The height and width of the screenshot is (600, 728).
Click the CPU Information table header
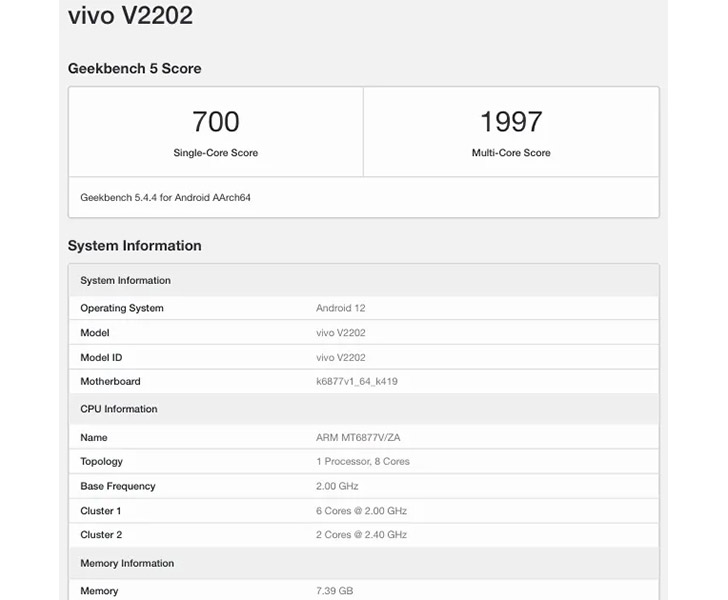(x=364, y=409)
